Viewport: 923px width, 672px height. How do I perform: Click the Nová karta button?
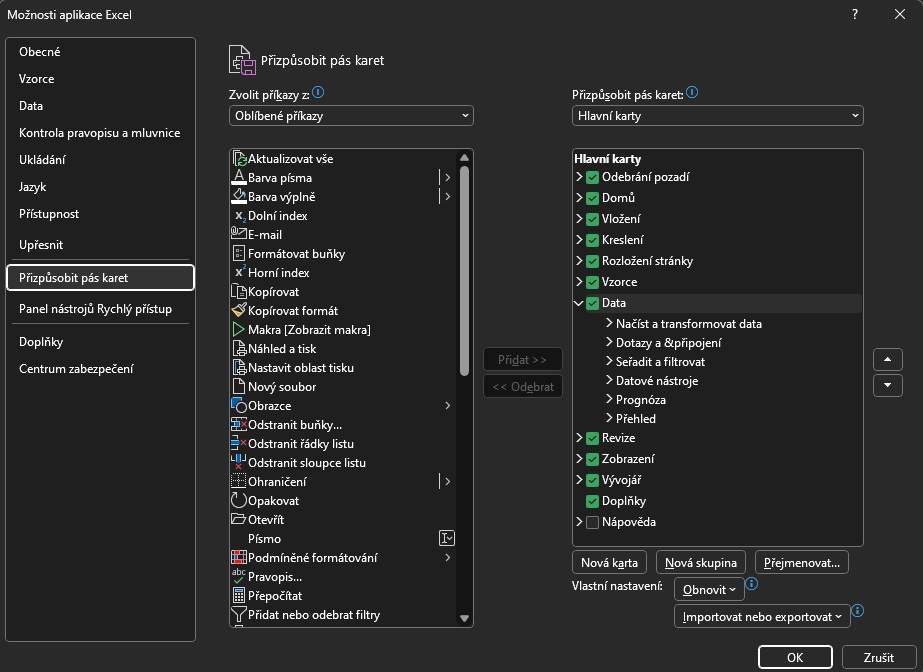point(609,563)
